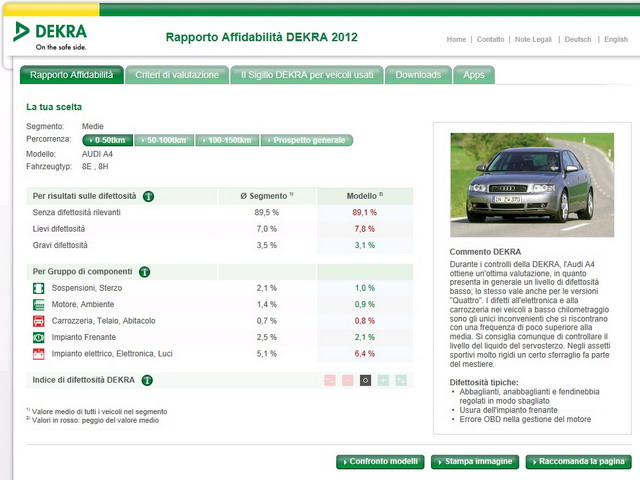
Task: Open info icon beside Per risultati sulle difettosità
Action: (148, 197)
